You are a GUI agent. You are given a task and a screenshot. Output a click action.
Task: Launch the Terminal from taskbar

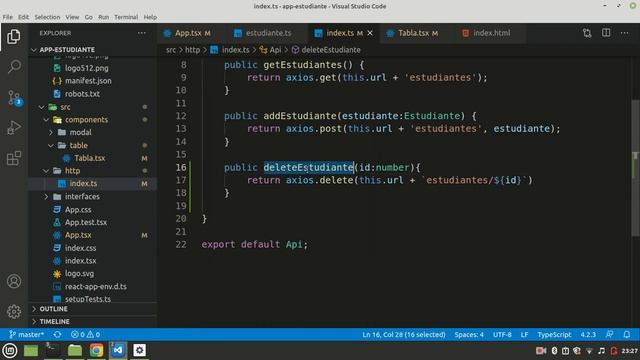pyautogui.click(x=52, y=350)
